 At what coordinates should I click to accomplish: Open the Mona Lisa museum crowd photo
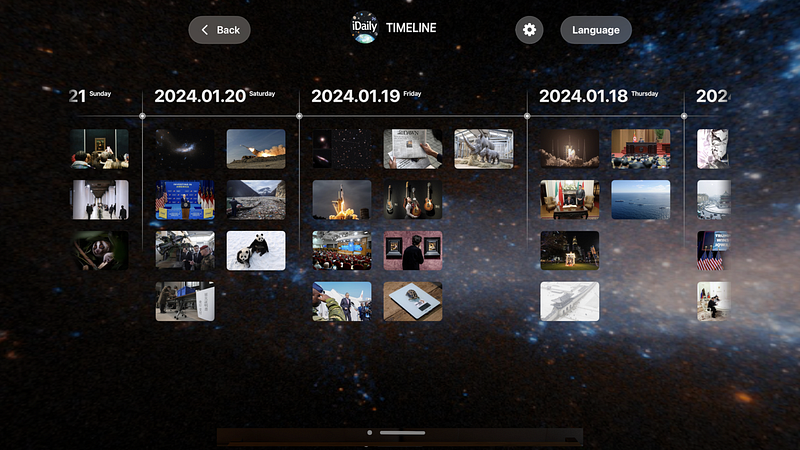click(99, 148)
